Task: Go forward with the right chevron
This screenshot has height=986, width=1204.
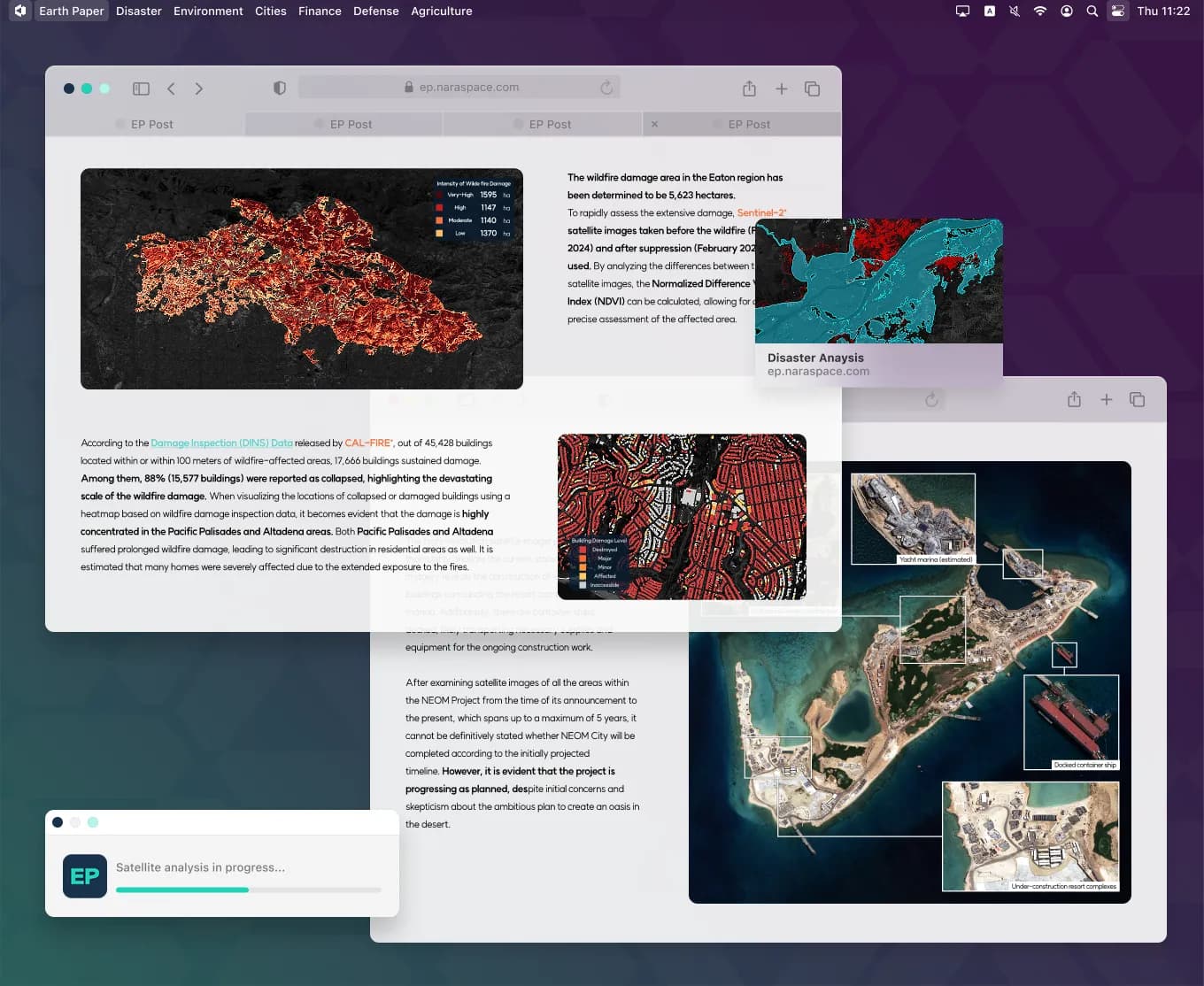Action: coord(199,89)
